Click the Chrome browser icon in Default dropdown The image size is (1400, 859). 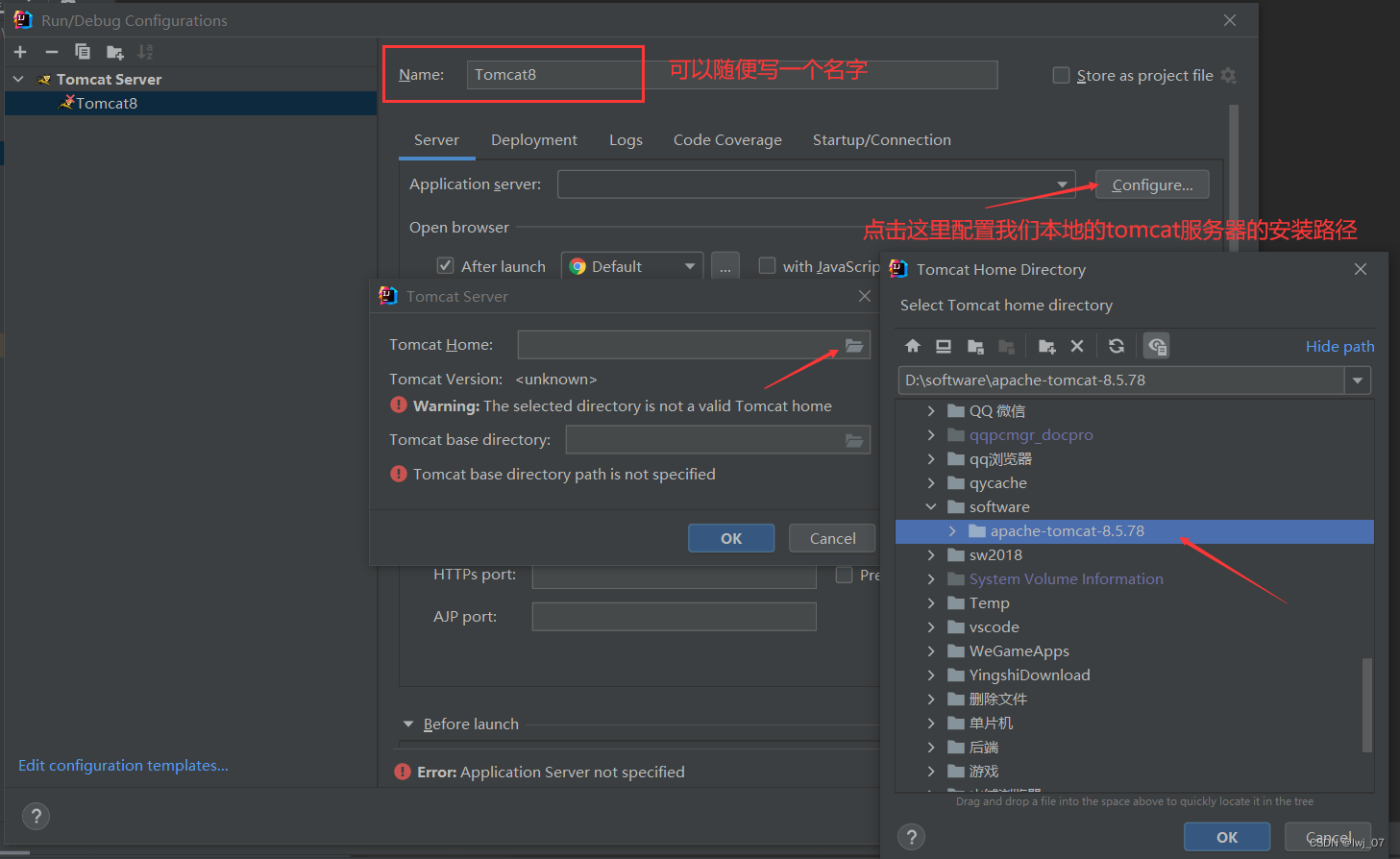pos(577,266)
